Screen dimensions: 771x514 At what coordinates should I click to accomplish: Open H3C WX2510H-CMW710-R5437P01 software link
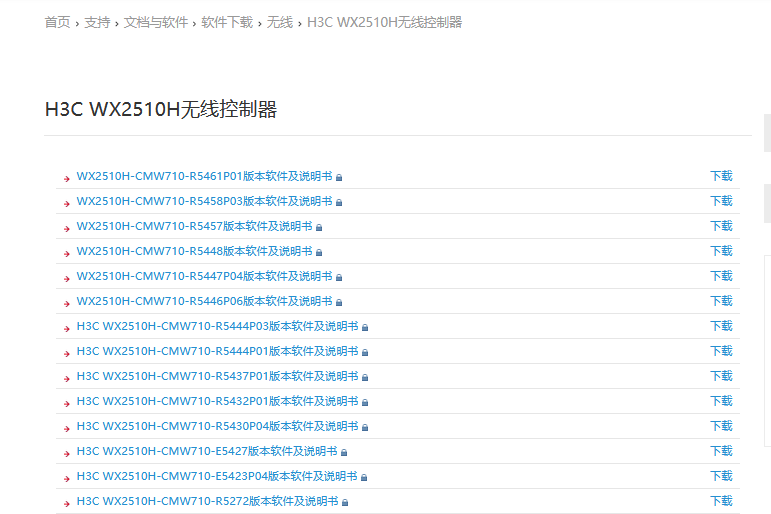218,376
